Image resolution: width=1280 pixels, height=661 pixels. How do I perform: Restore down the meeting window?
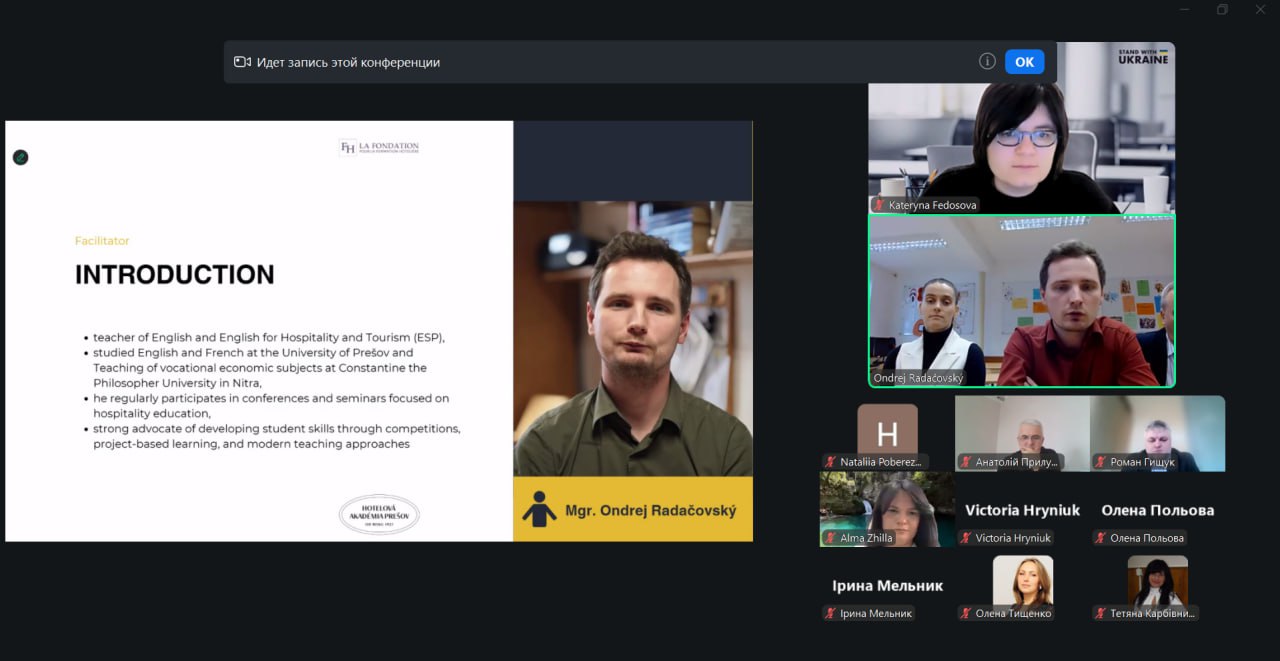click(x=1222, y=10)
